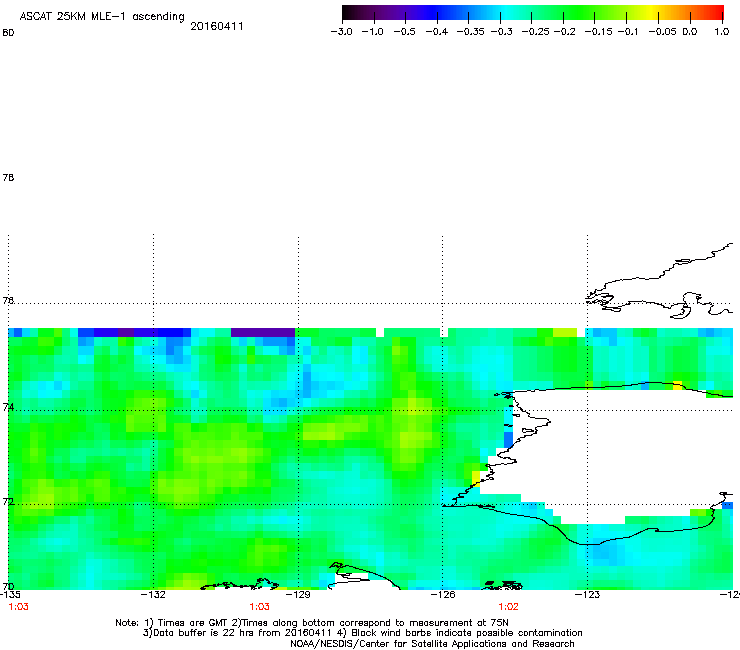740x650 pixels.
Task: Click the longitude label -129
Action: click(298, 595)
